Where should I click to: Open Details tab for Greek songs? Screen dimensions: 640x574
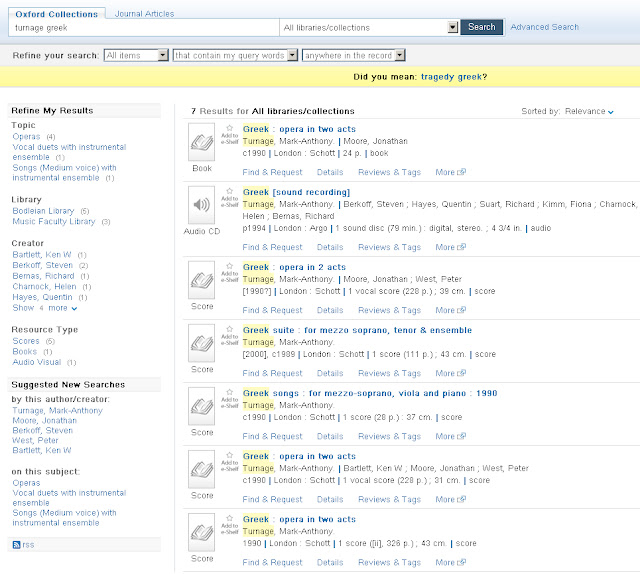(x=330, y=436)
